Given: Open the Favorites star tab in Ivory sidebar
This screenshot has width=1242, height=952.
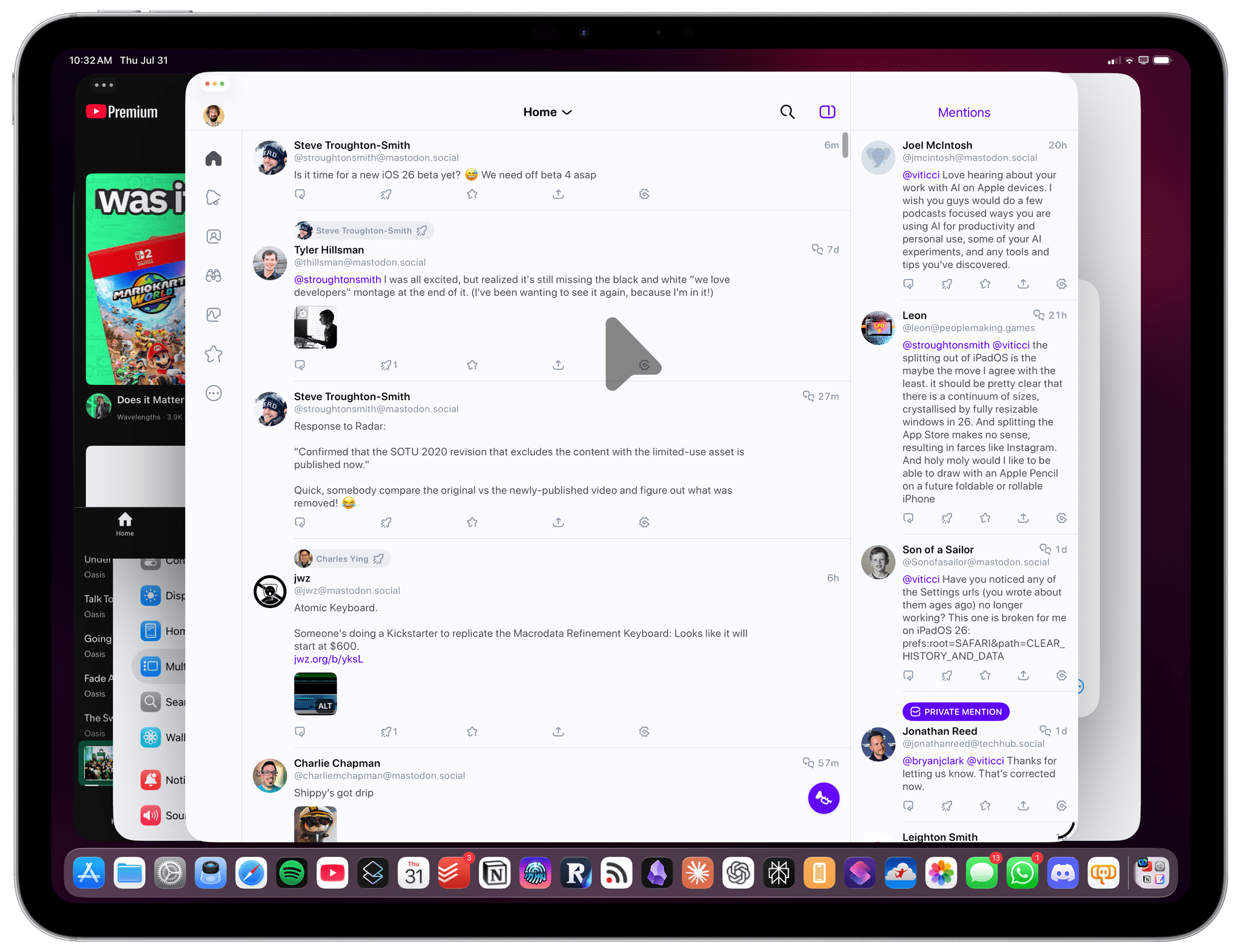Looking at the screenshot, I should tap(213, 354).
